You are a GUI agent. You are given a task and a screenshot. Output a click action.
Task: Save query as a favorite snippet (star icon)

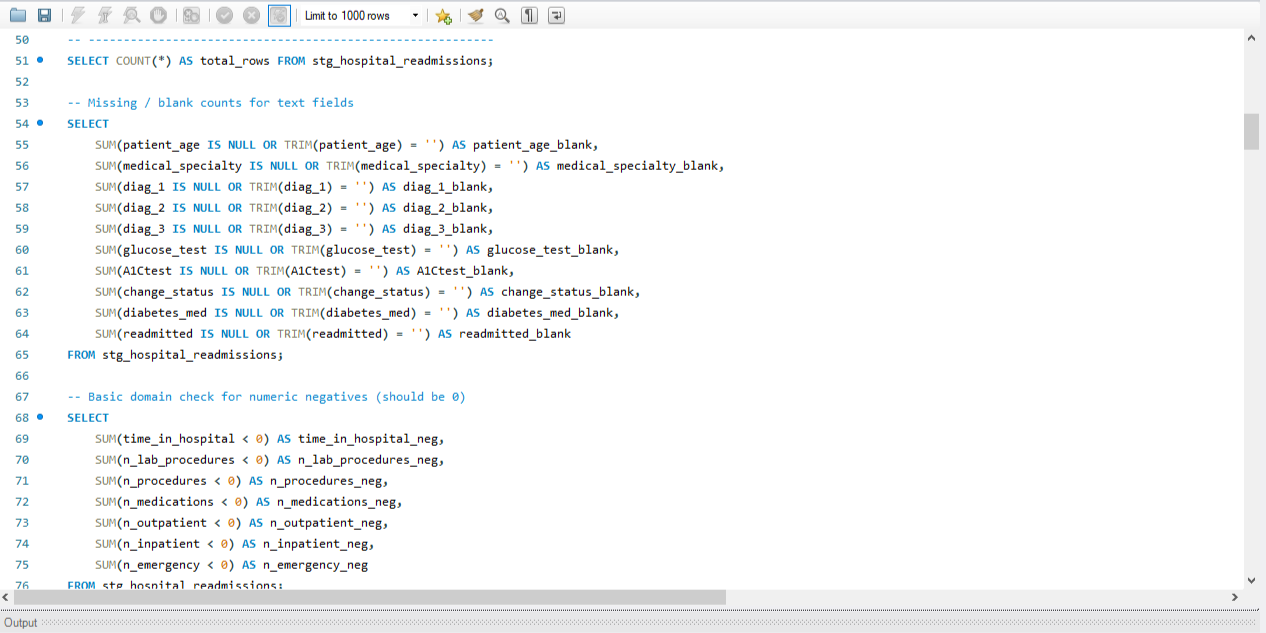click(444, 15)
